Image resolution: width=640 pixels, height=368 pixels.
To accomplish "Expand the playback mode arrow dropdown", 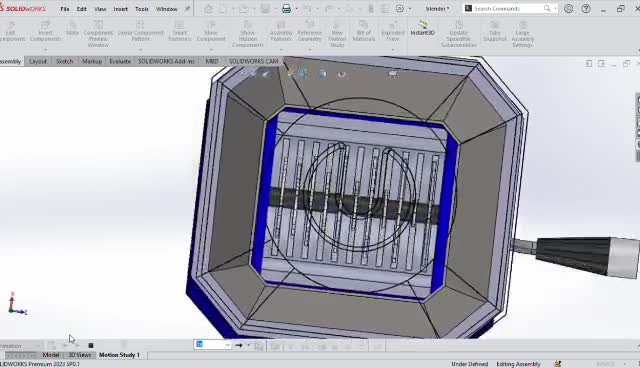I will (x=248, y=345).
